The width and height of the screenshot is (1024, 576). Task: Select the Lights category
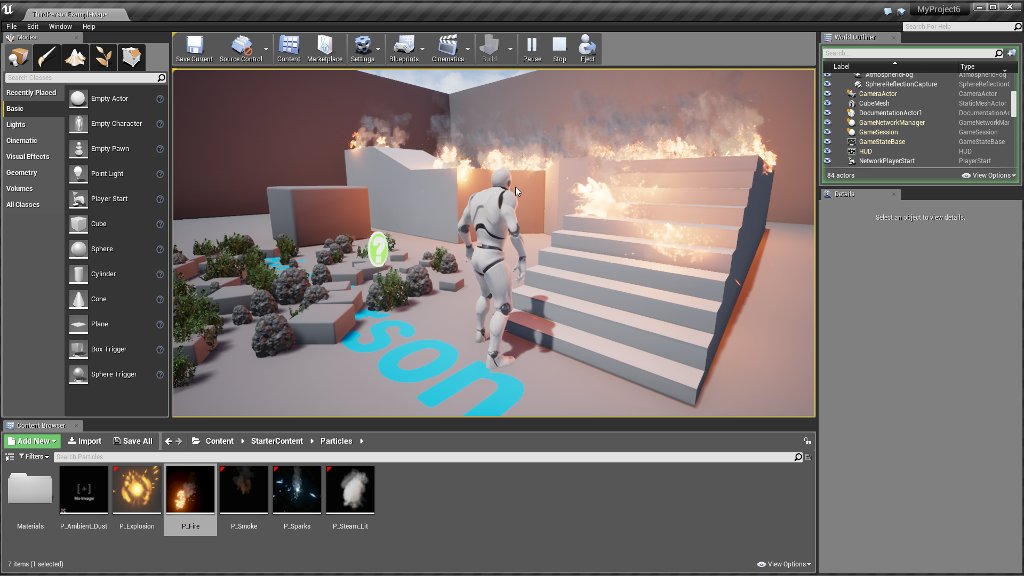pos(16,125)
